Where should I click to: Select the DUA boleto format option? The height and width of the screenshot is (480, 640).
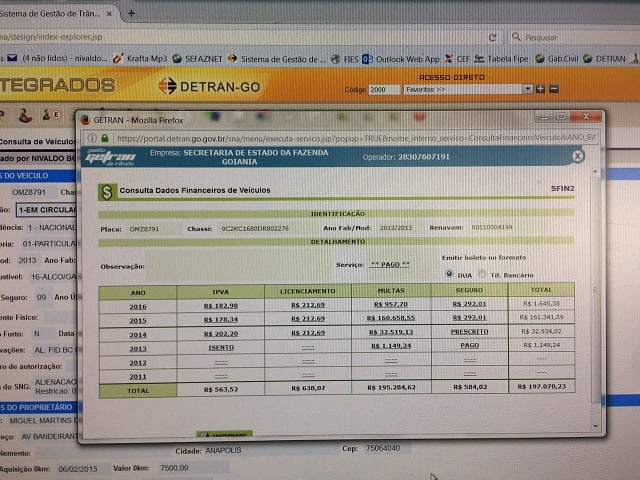click(x=449, y=273)
